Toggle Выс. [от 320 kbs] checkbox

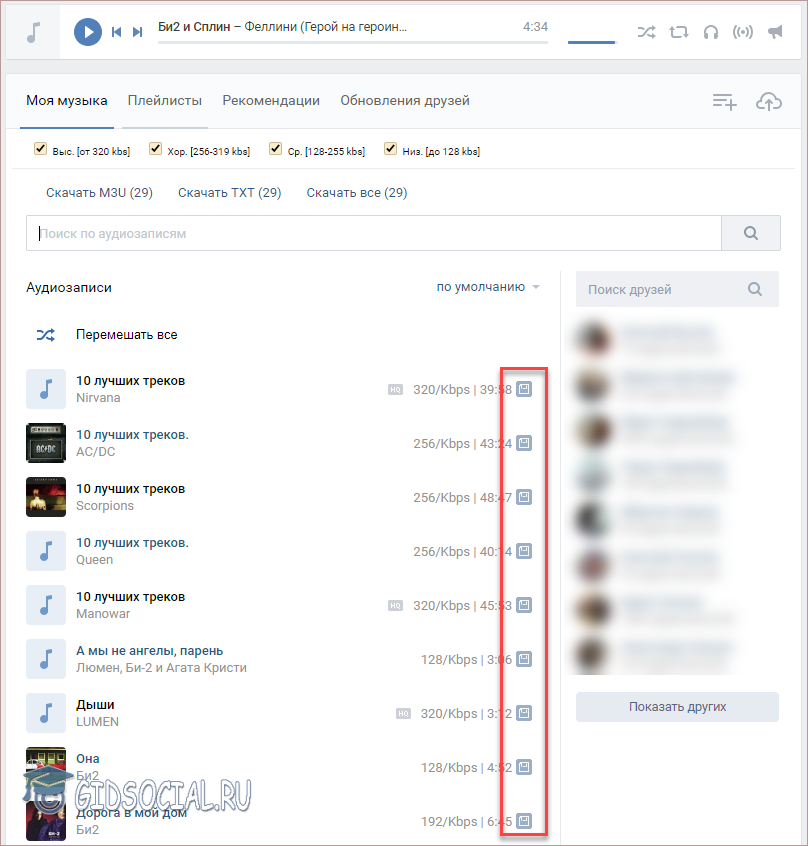tap(40, 148)
